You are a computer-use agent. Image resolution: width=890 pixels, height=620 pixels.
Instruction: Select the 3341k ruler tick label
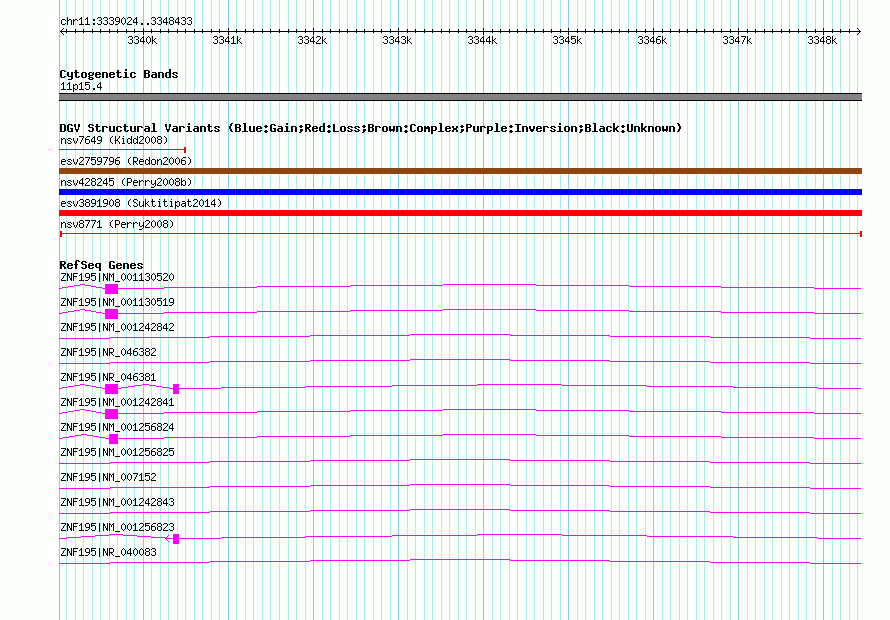pyautogui.click(x=227, y=40)
